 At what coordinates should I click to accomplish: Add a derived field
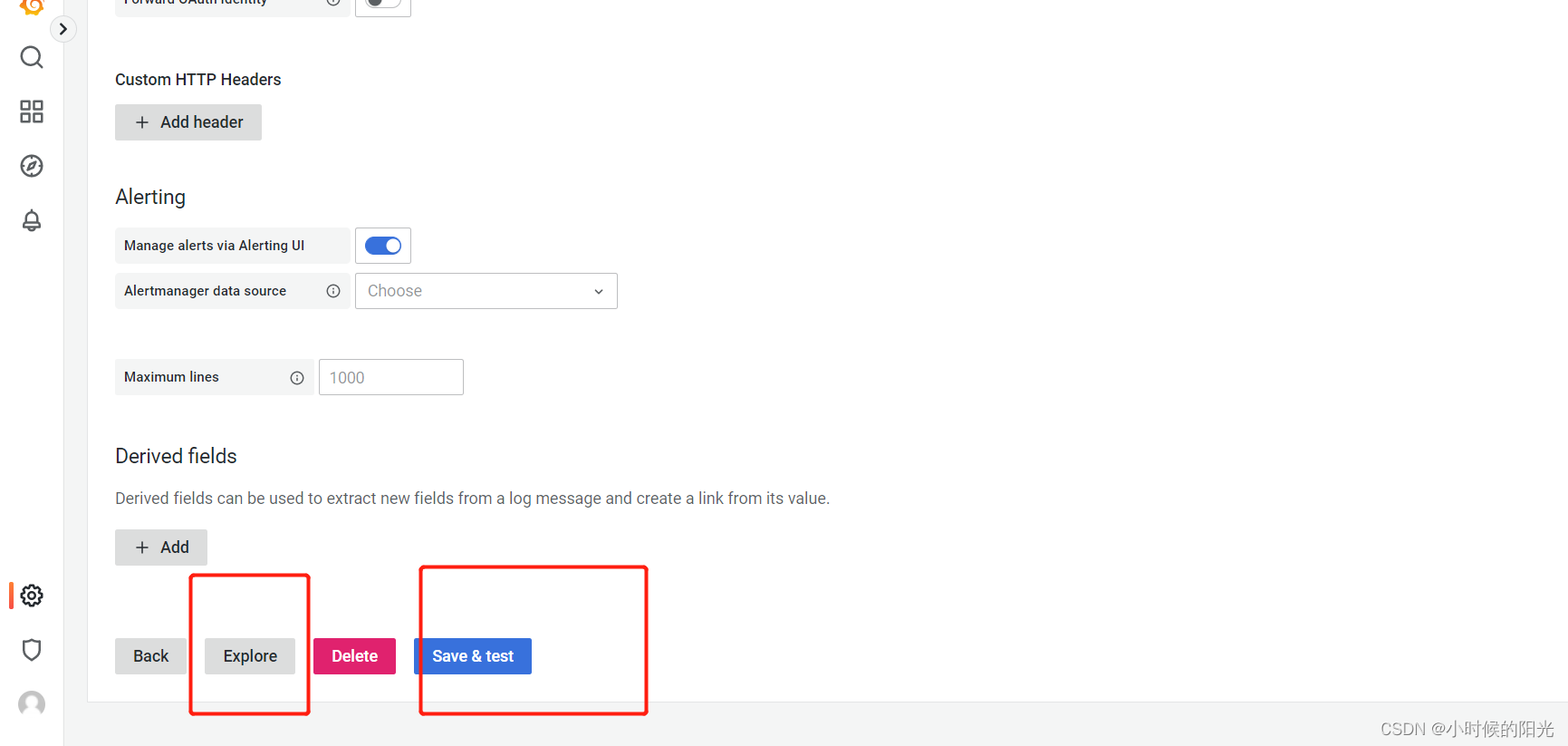161,547
